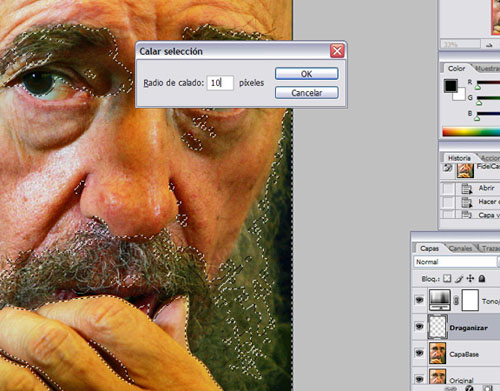This screenshot has width=500, height=391.
Task: Click the Original layer thumbnail
Action: (x=437, y=377)
